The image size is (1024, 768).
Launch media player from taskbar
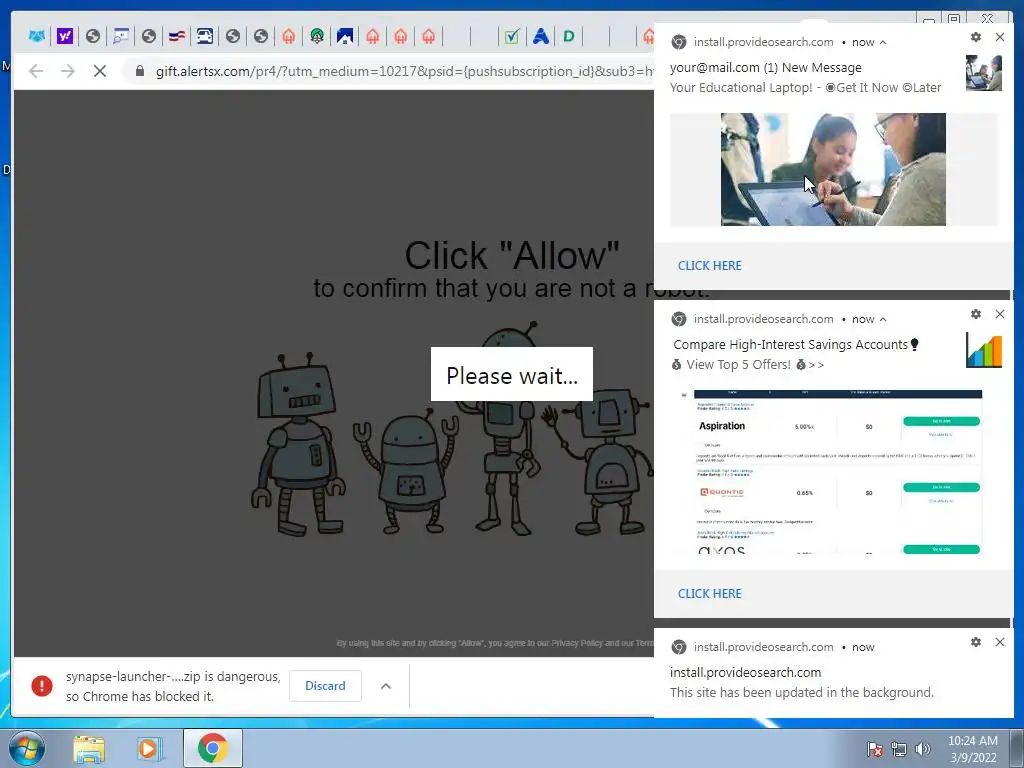coord(148,749)
